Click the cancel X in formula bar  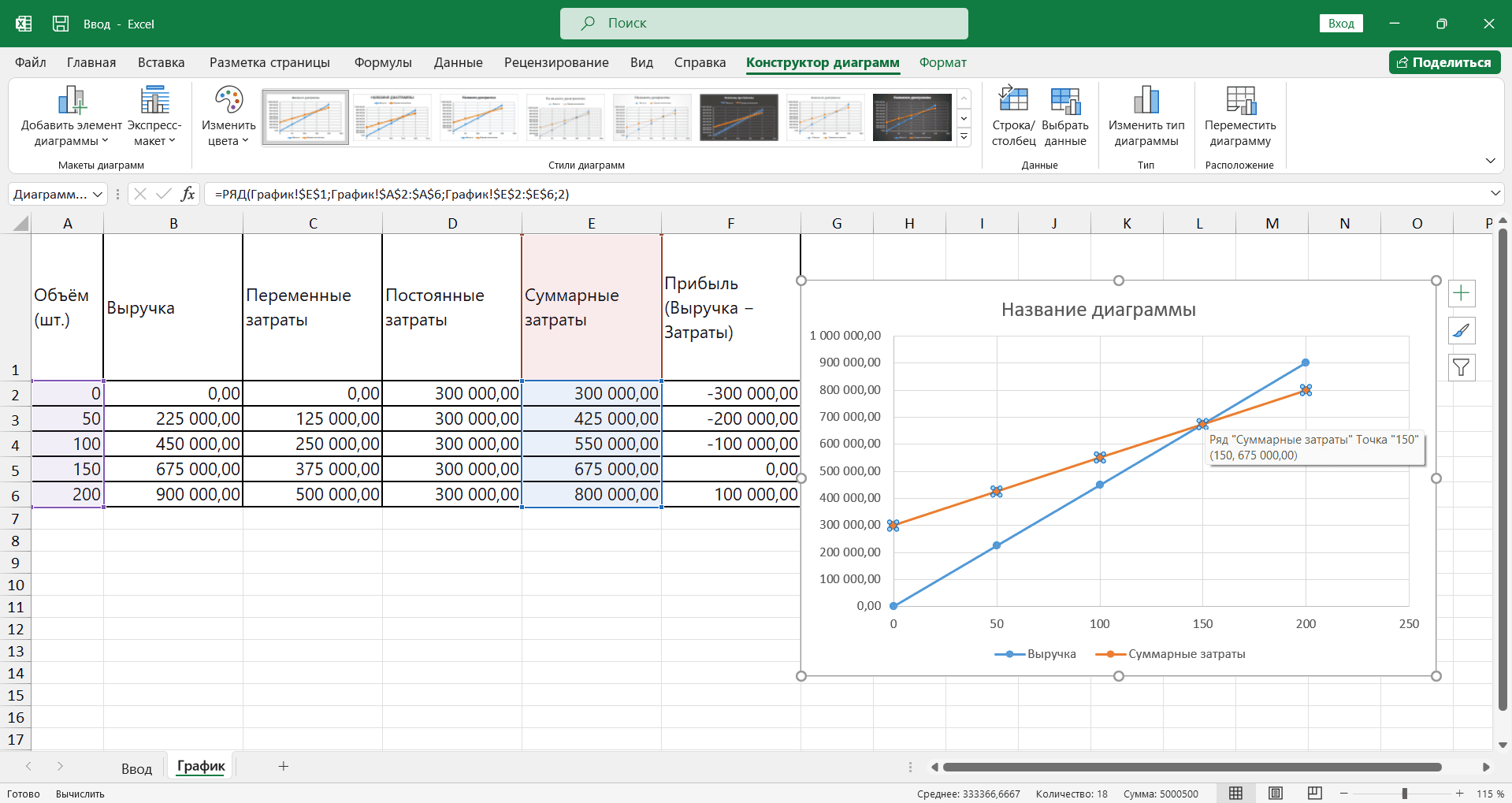point(140,194)
